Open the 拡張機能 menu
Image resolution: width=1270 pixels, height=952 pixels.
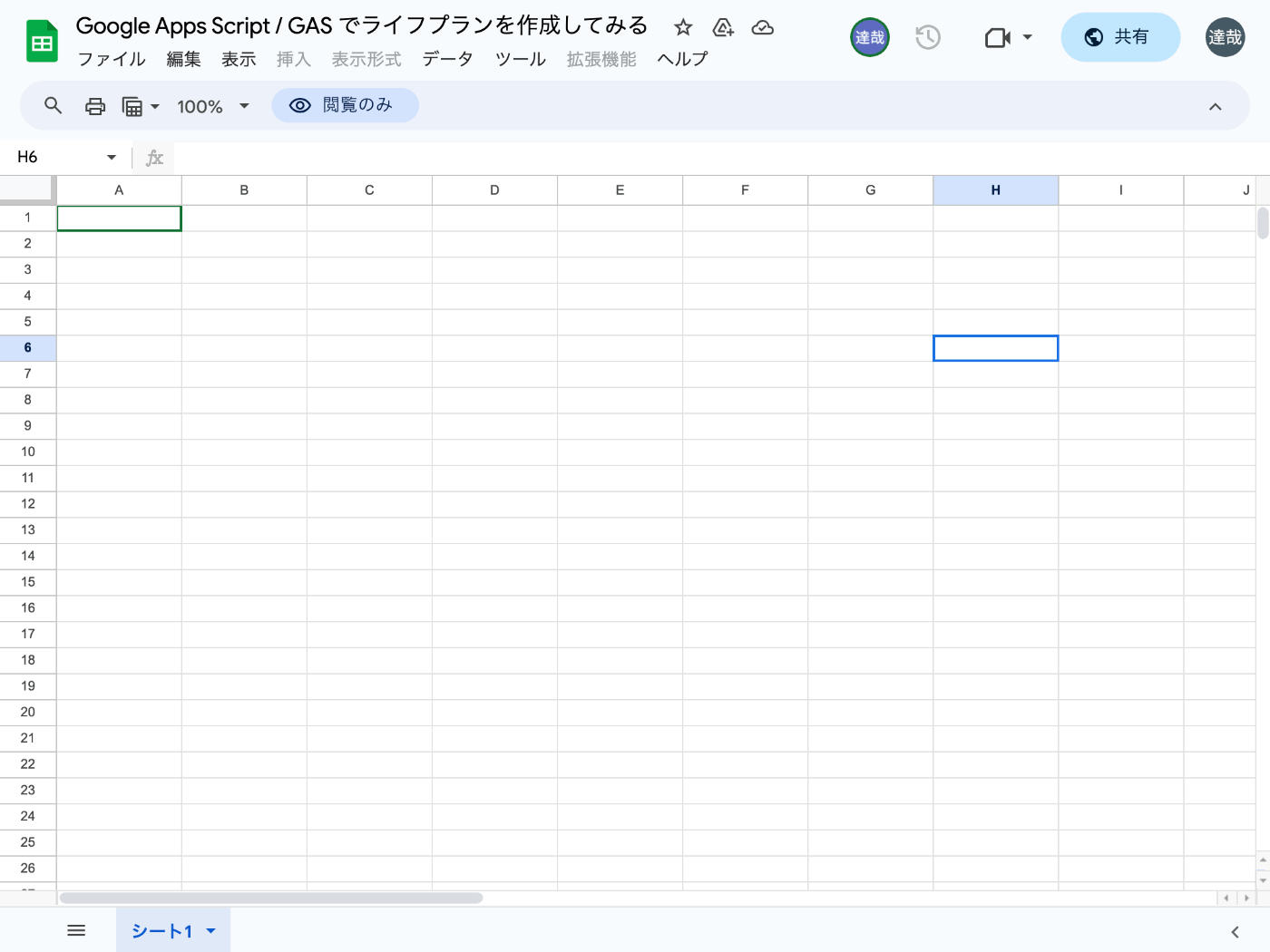point(601,59)
